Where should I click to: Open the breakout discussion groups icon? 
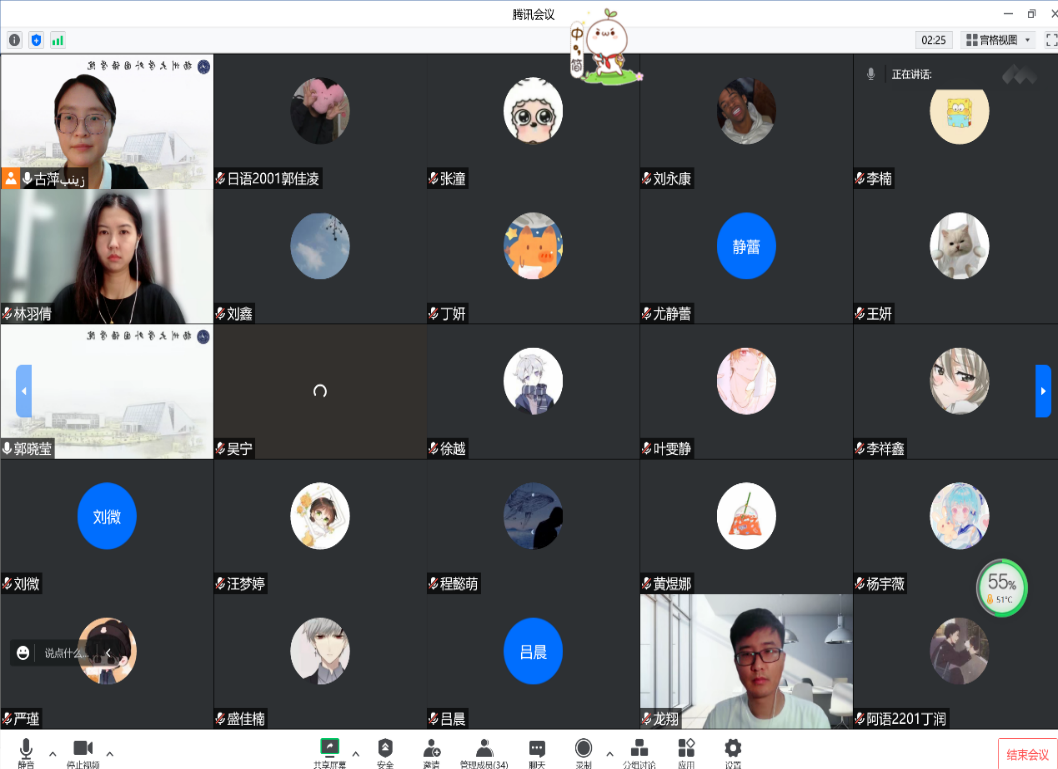[x=639, y=750]
